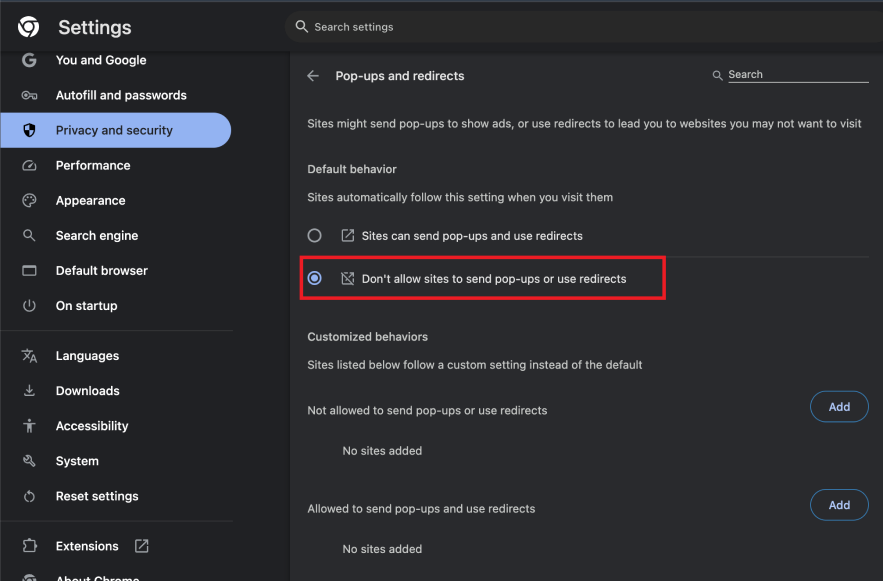Screen dimensions: 883x582
Task: Click the Languages translate icon
Action: click(29, 356)
